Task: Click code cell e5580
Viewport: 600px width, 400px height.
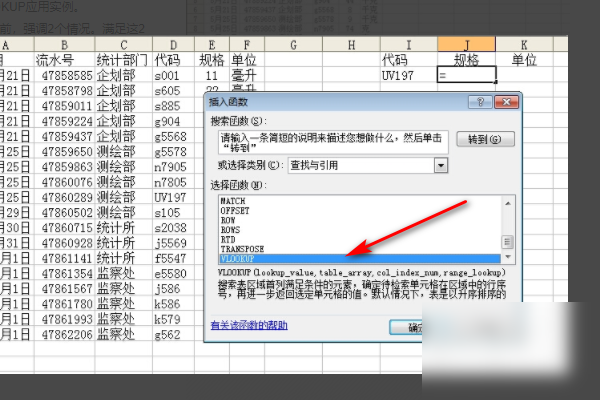Action: (x=173, y=273)
